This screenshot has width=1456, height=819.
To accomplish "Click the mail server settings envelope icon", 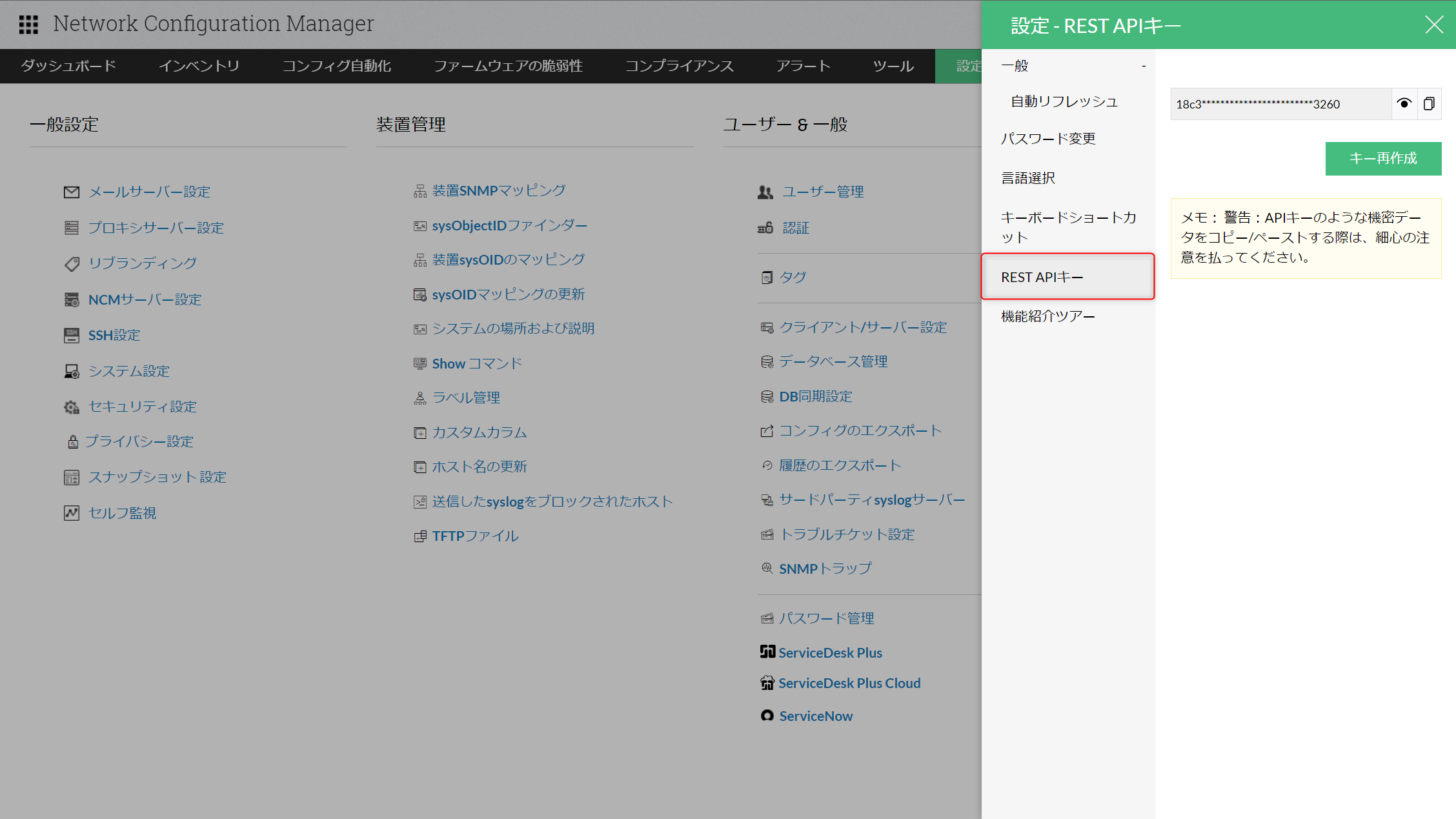I will pyautogui.click(x=72, y=192).
